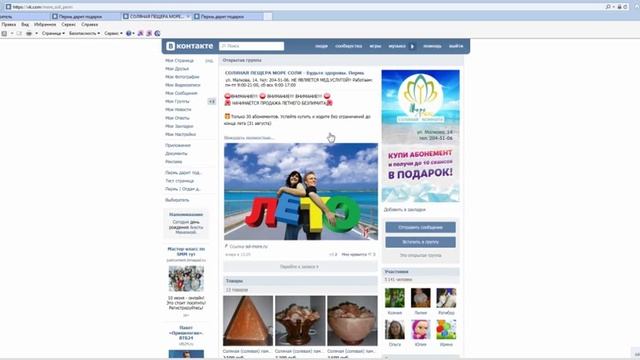Screen dimensions: 640x360
Task: Open 'Мои Сообщения' in left sidebar
Action: pyautogui.click(x=181, y=93)
